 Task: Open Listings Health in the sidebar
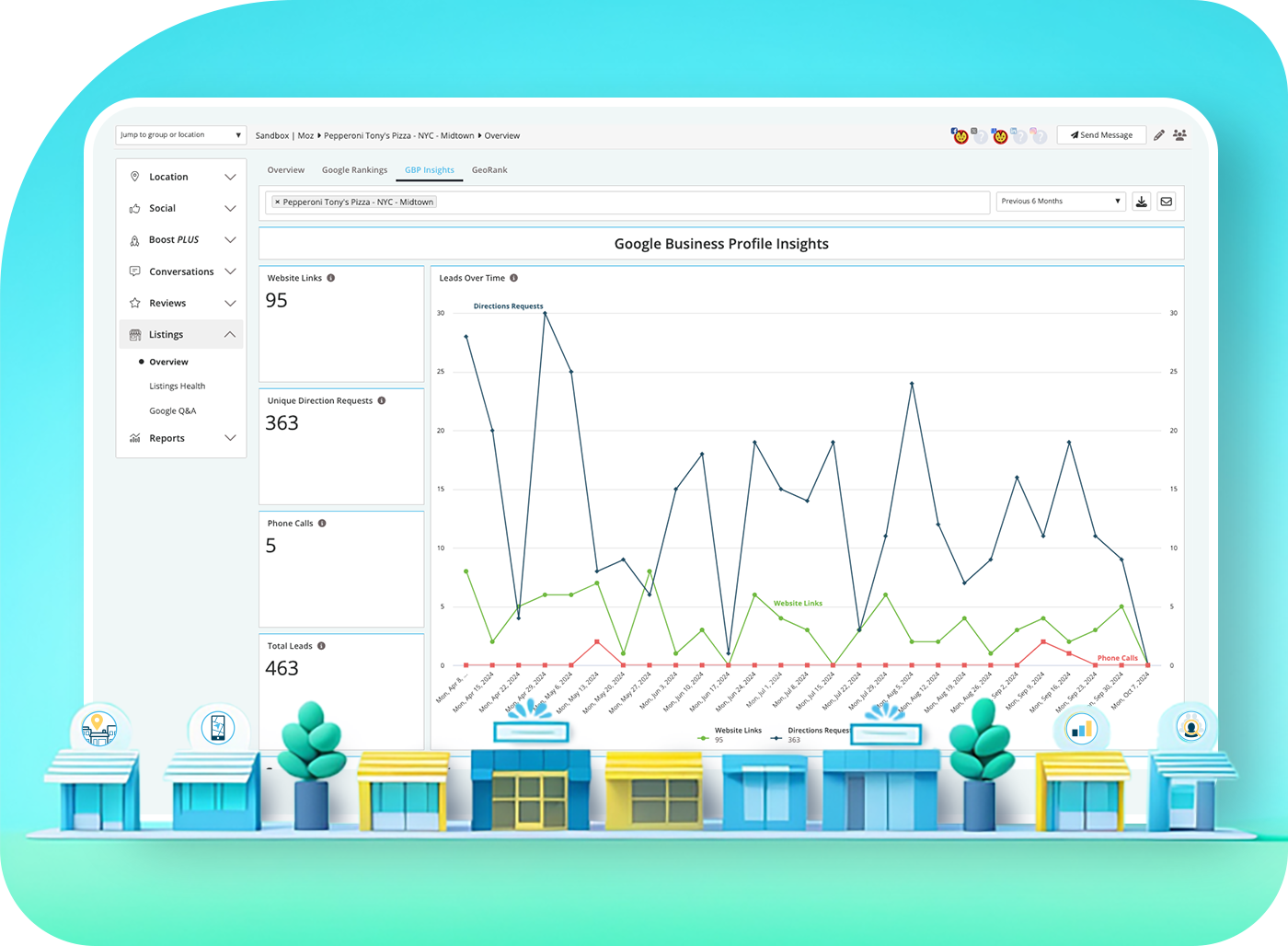pos(178,386)
